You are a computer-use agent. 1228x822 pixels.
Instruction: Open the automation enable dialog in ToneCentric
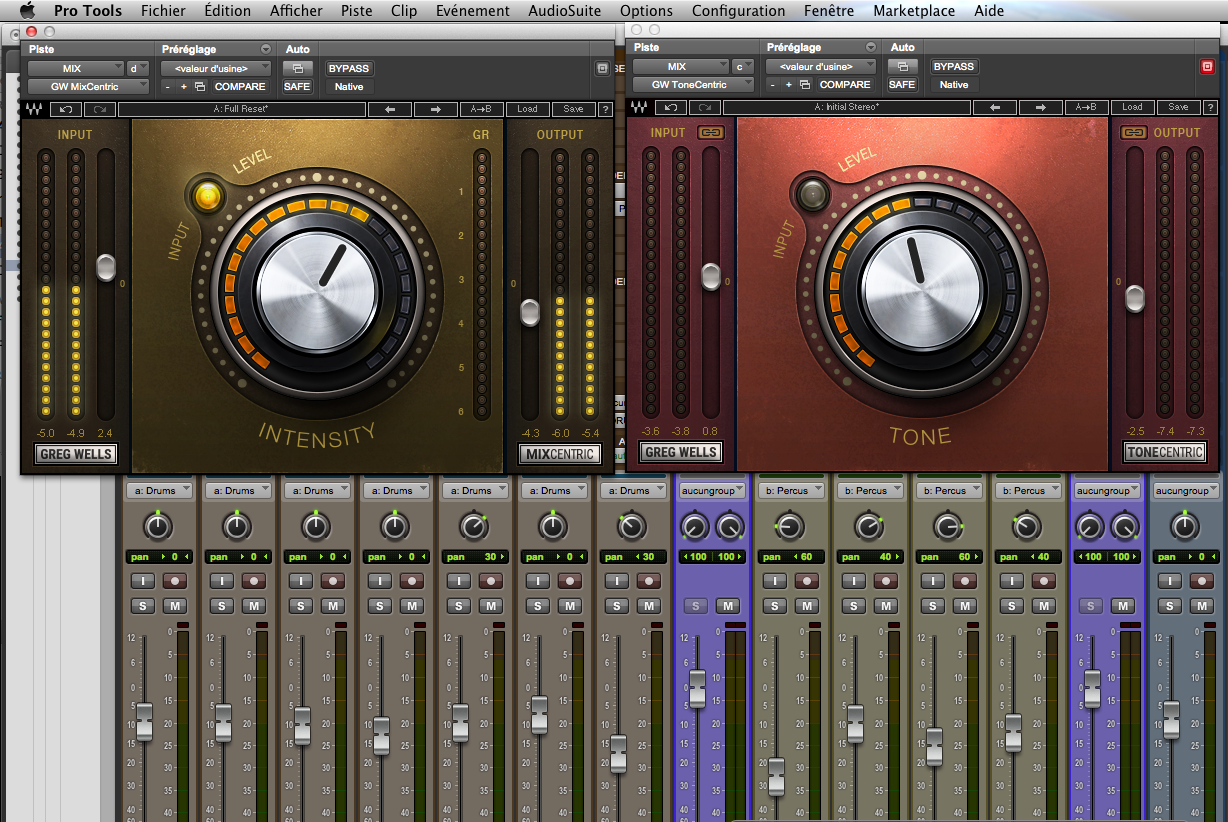tap(902, 66)
